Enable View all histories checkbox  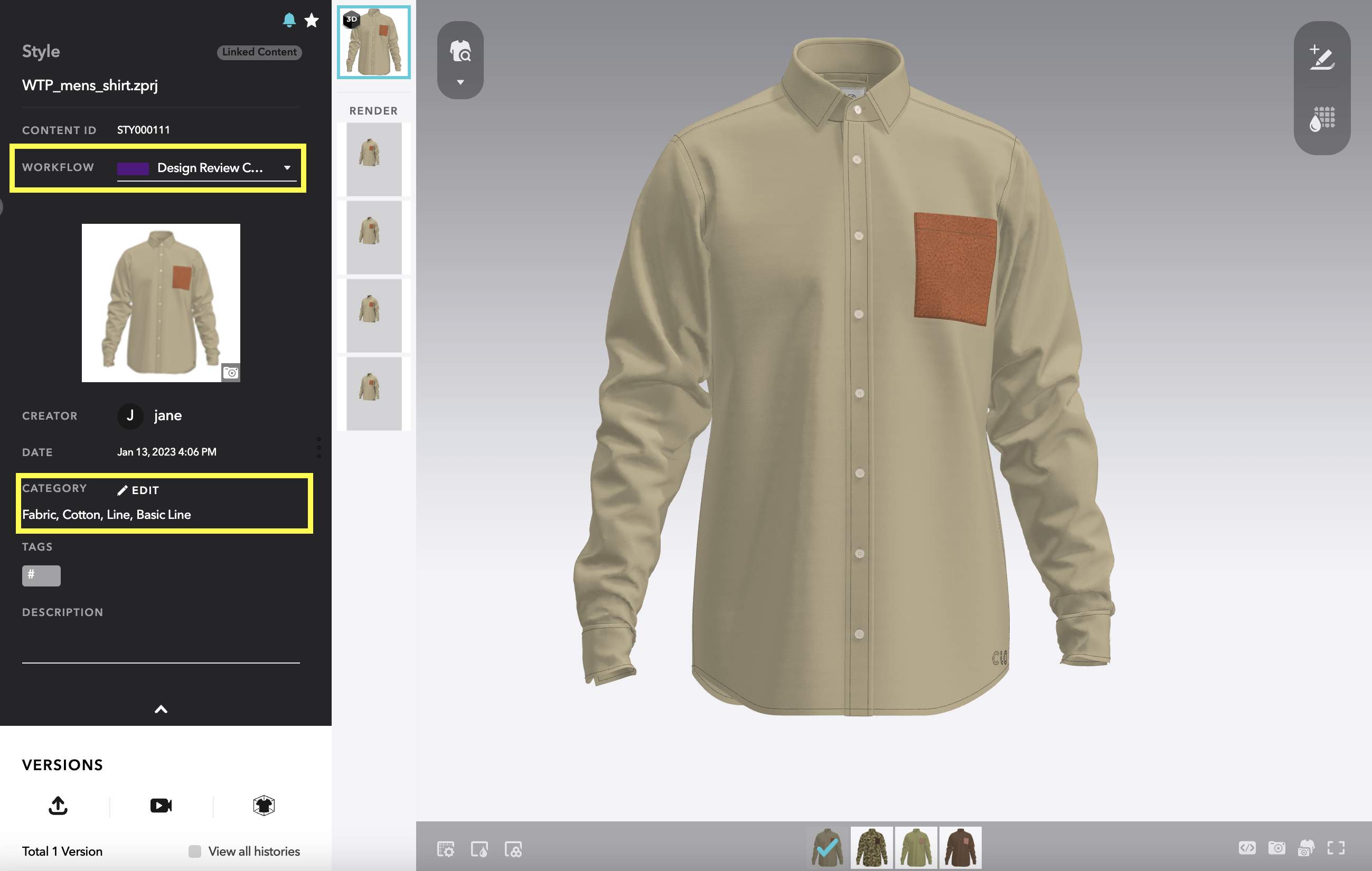(195, 851)
